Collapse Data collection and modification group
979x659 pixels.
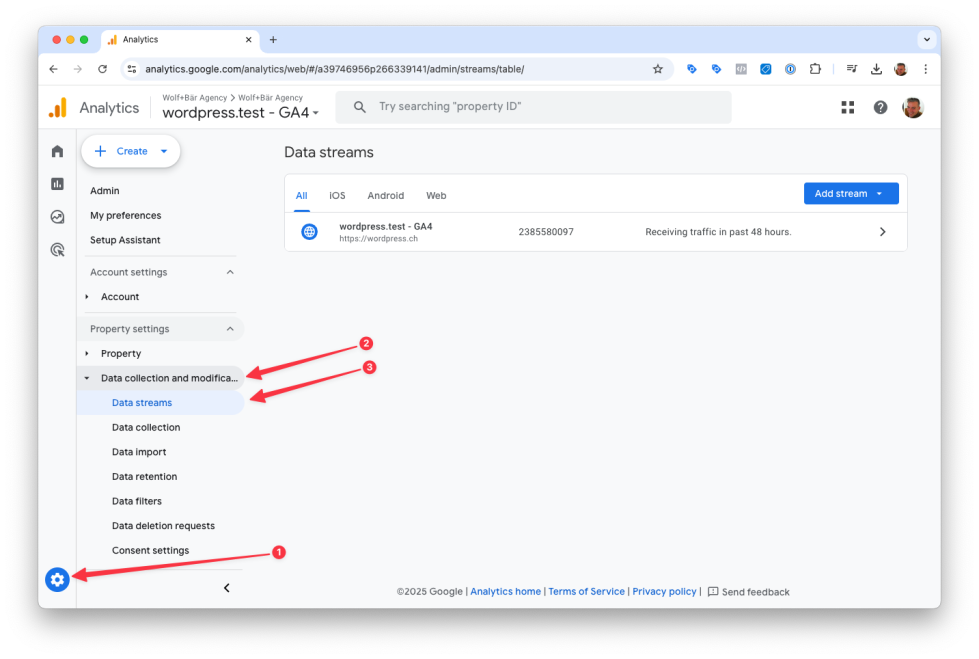(x=87, y=378)
